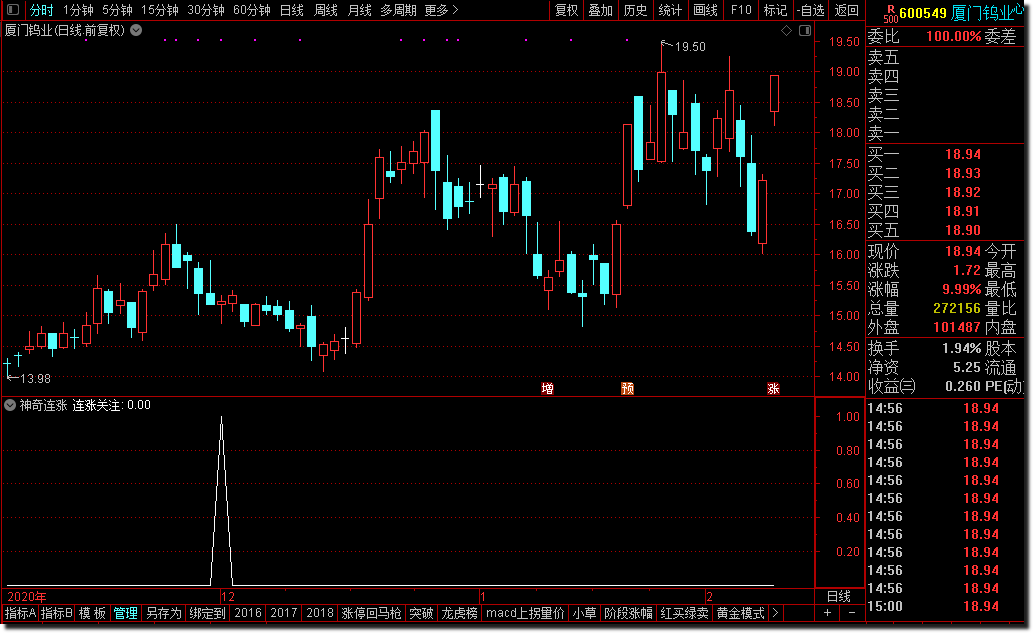1034x633 pixels.
Task: Select the 30分钟 period
Action: coord(206,10)
